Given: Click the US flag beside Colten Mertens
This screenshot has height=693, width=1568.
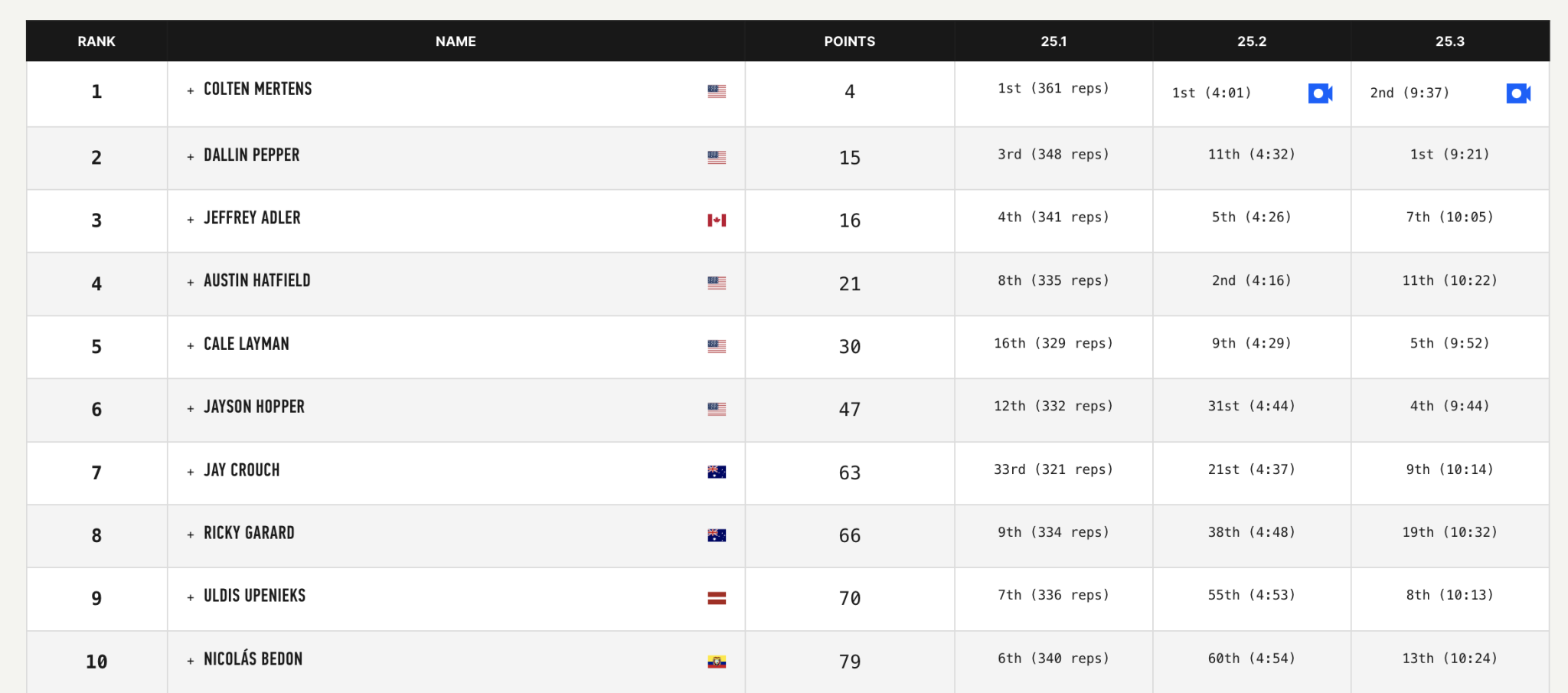Looking at the screenshot, I should (717, 90).
